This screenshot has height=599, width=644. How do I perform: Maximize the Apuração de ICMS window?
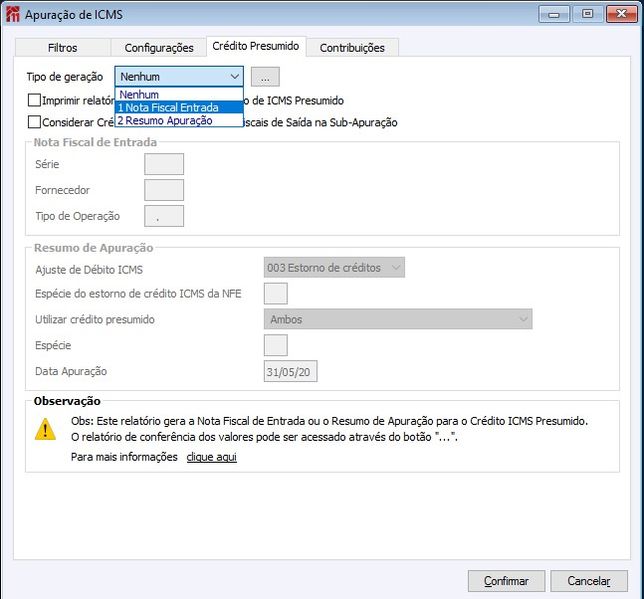588,14
